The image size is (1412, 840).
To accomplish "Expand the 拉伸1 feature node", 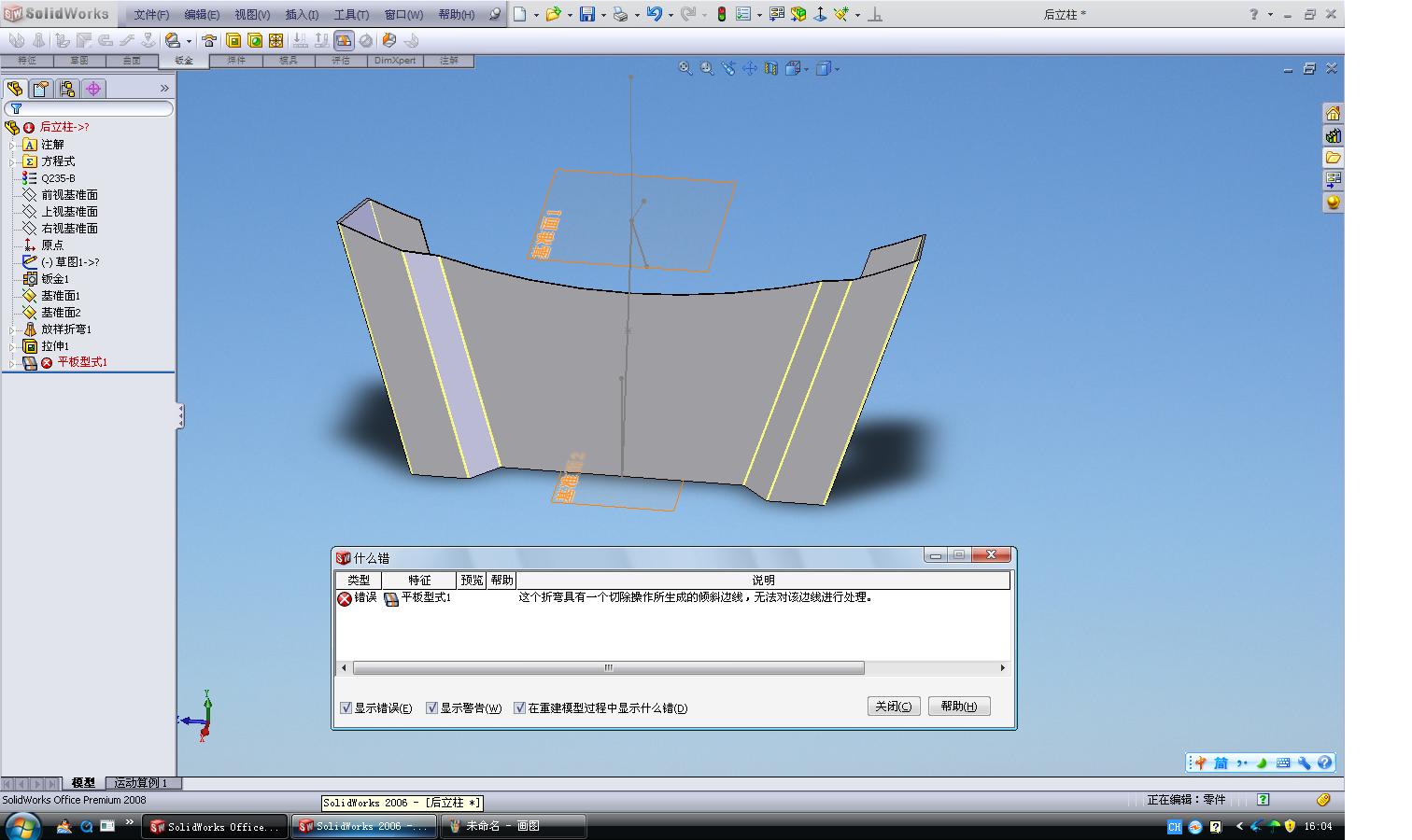I will 12,346.
